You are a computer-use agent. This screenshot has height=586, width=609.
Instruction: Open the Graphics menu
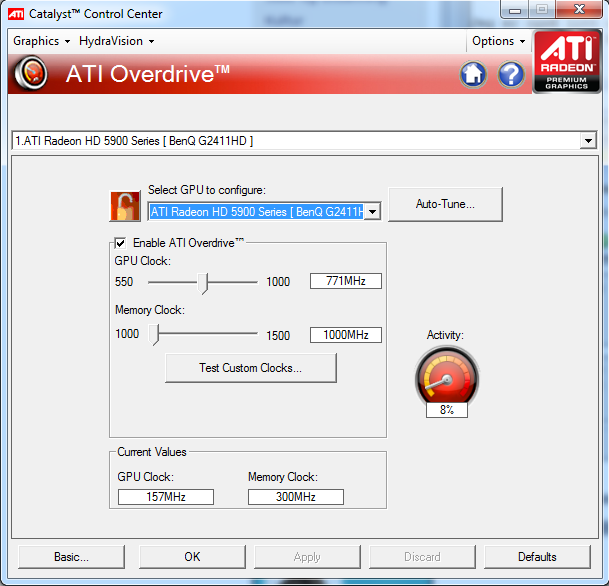pyautogui.click(x=42, y=41)
